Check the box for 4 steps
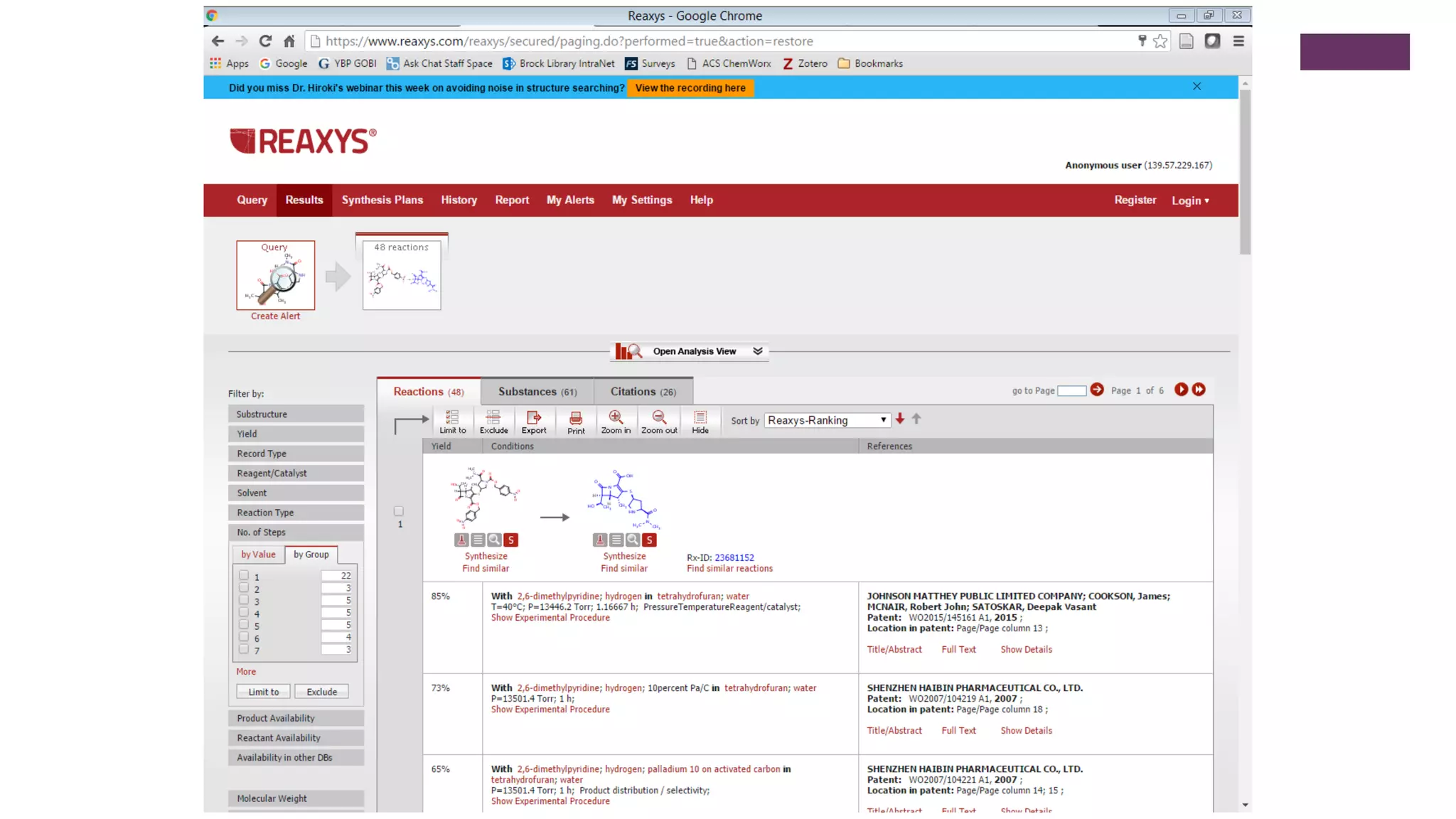 tap(244, 612)
